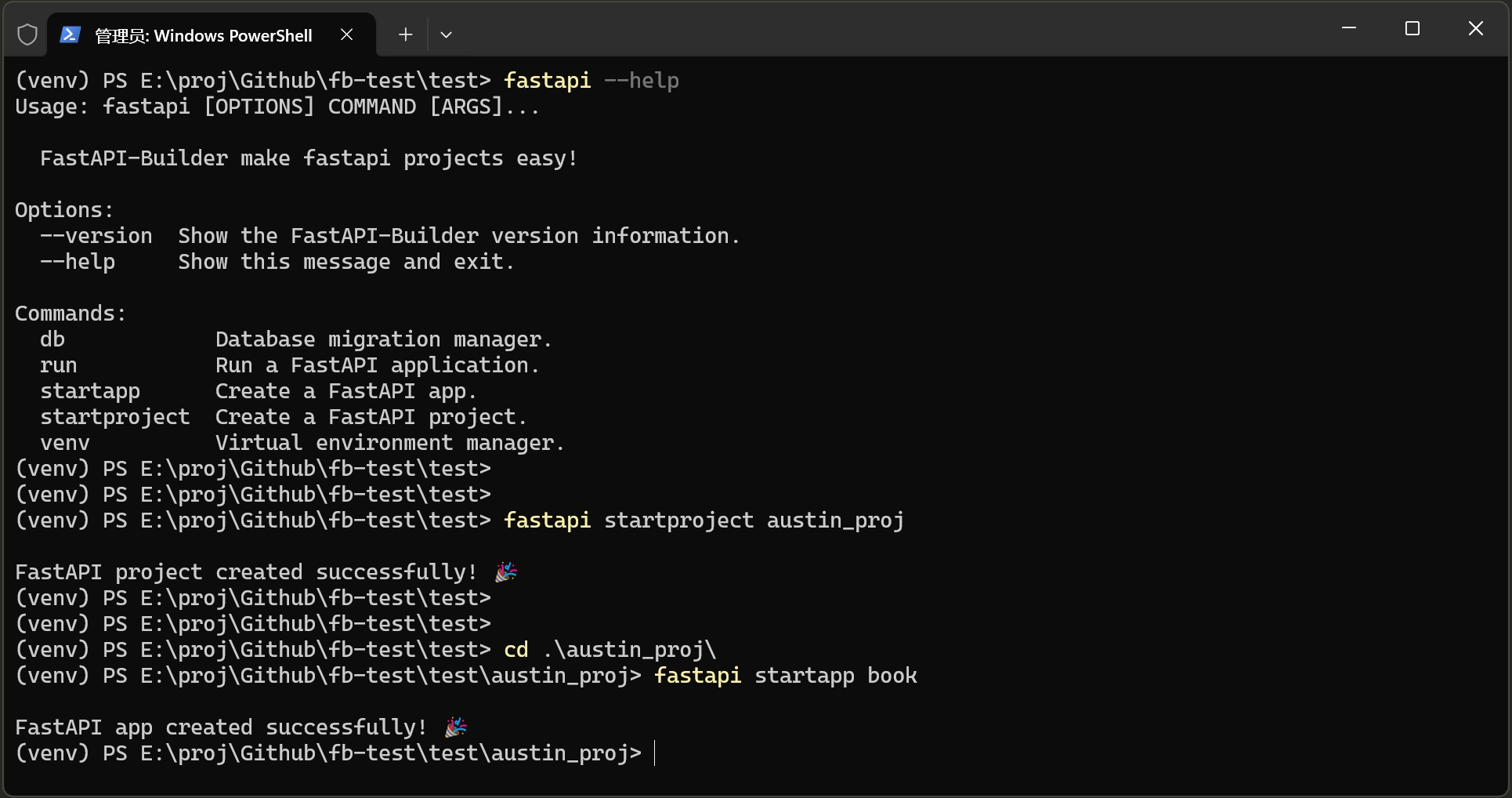The image size is (1512, 798).
Task: Click the 'Commands:' heading
Action: (x=71, y=314)
